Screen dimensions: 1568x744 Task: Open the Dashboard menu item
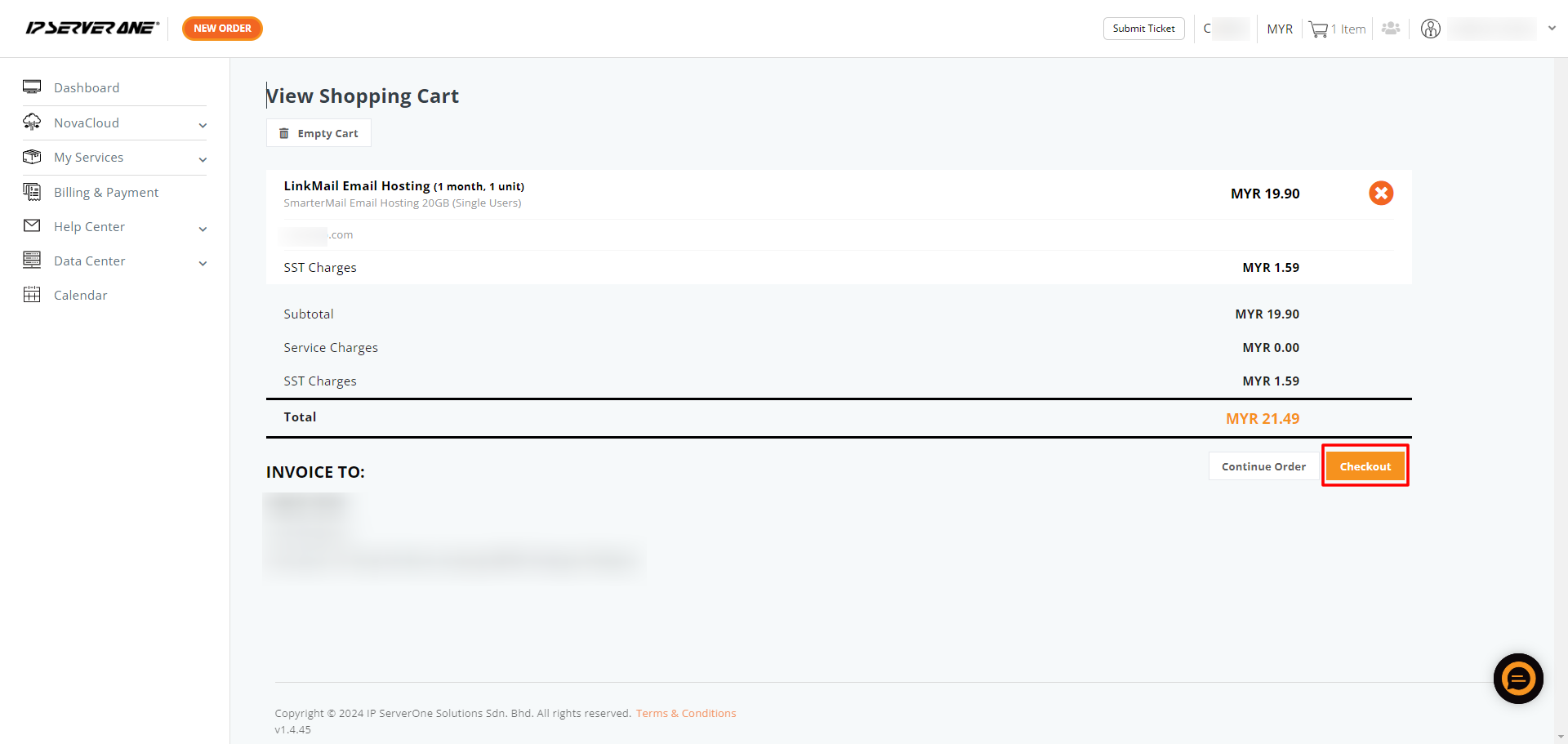[x=87, y=87]
